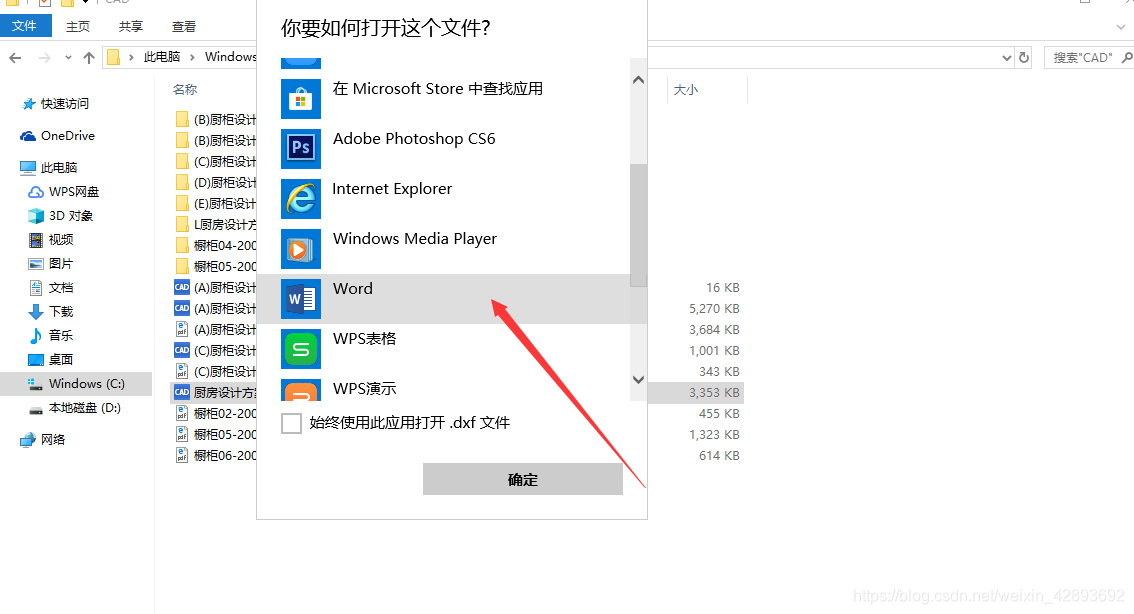1134x614 pixels.
Task: Click the 此电脑 breadcrumb in address bar
Action: (161, 57)
